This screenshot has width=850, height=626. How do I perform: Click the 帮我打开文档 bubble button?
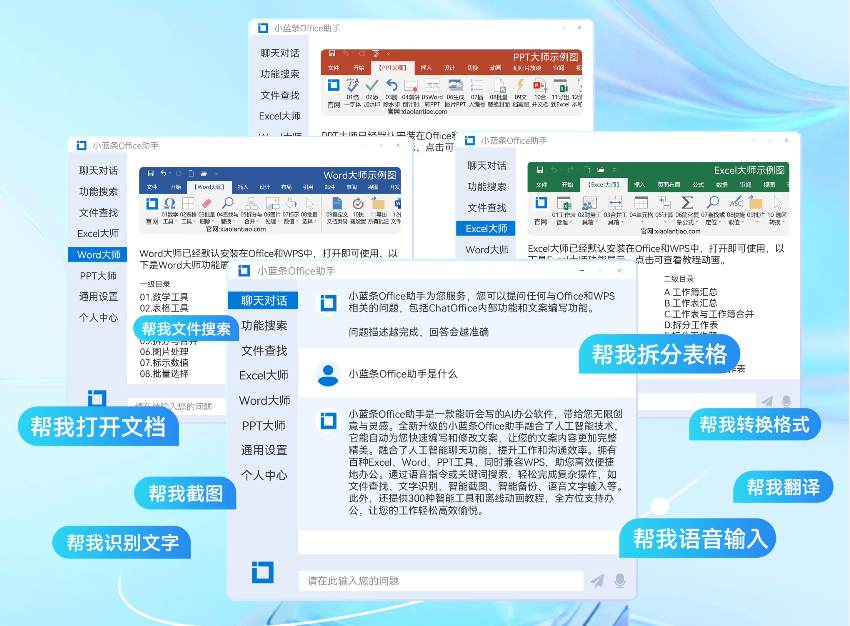coord(98,427)
